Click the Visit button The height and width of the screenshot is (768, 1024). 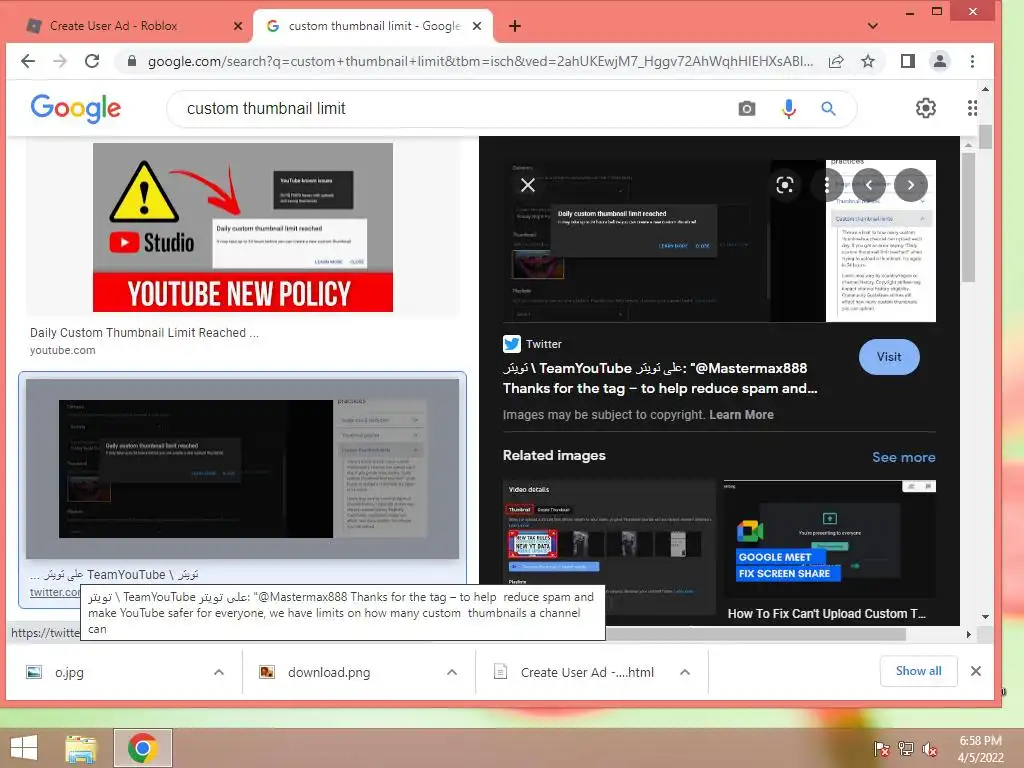click(x=889, y=357)
